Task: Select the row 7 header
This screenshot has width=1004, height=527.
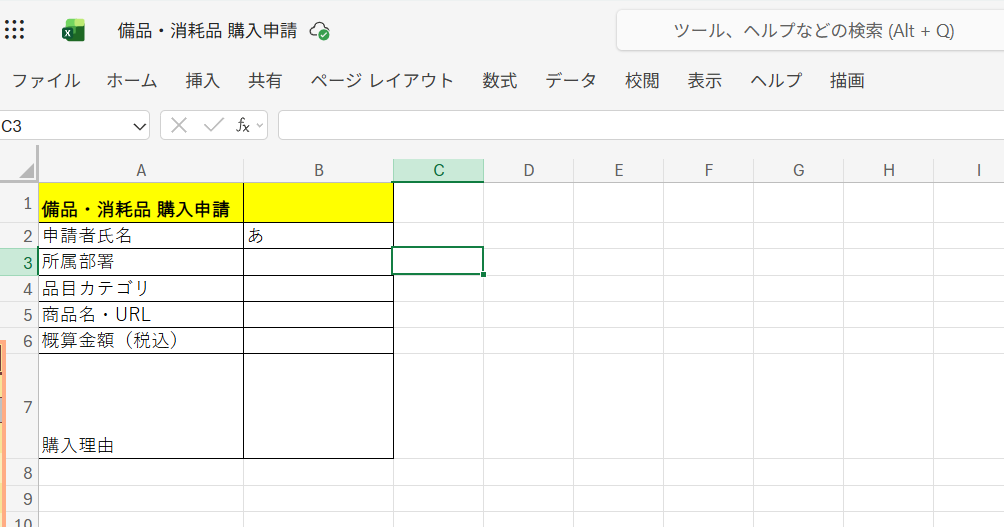Action: pos(26,406)
